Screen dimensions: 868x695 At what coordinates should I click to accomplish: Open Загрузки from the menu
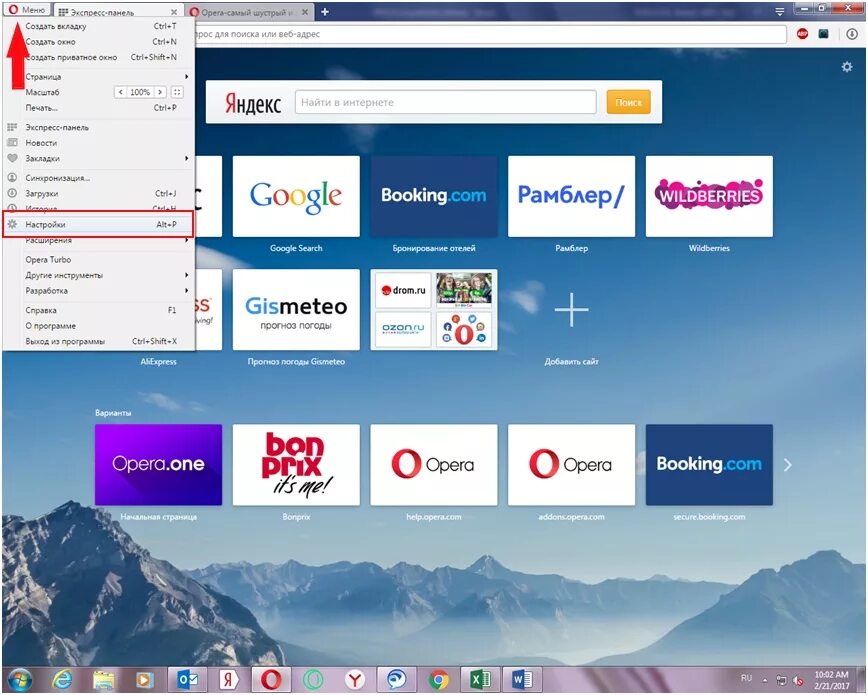[x=100, y=193]
